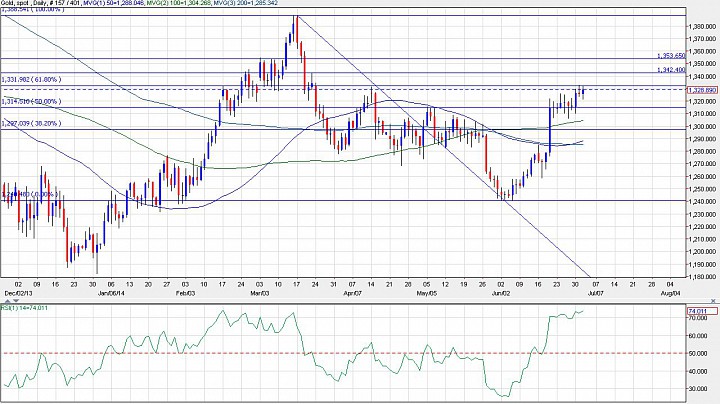Click the Apr/07 date on the time axis

(352, 293)
